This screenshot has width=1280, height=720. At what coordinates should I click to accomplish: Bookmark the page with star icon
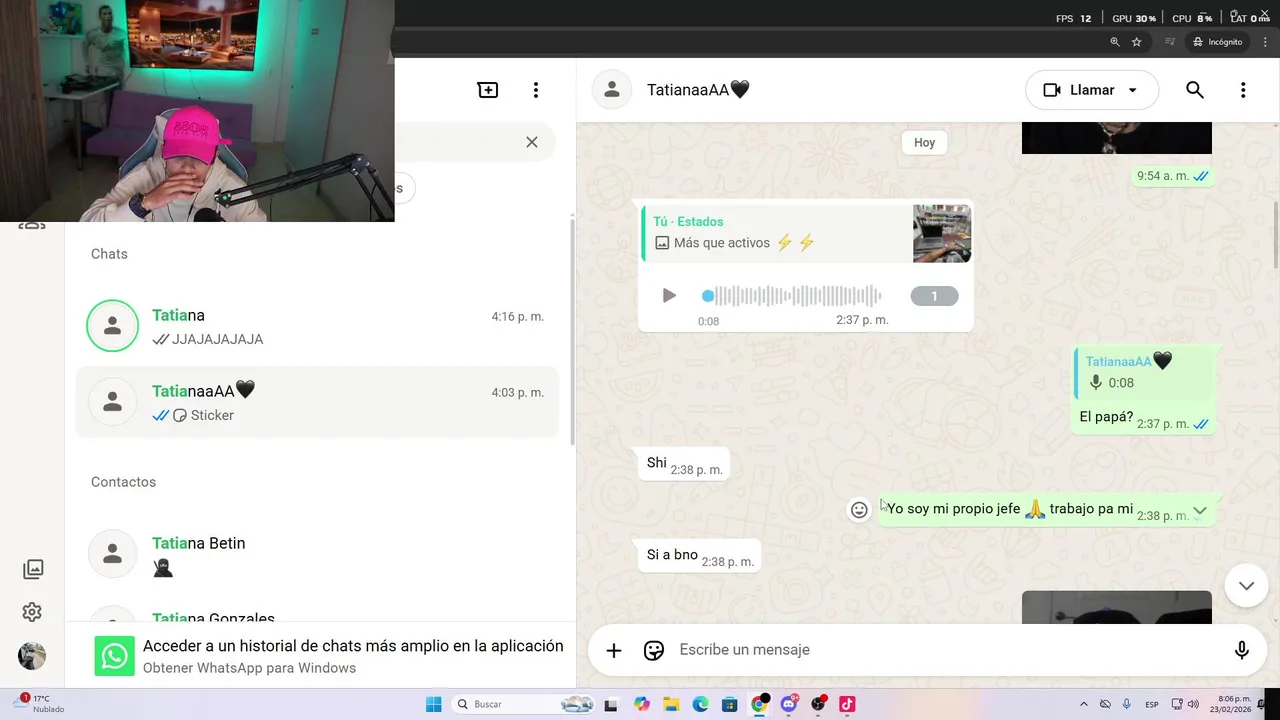[x=1137, y=42]
